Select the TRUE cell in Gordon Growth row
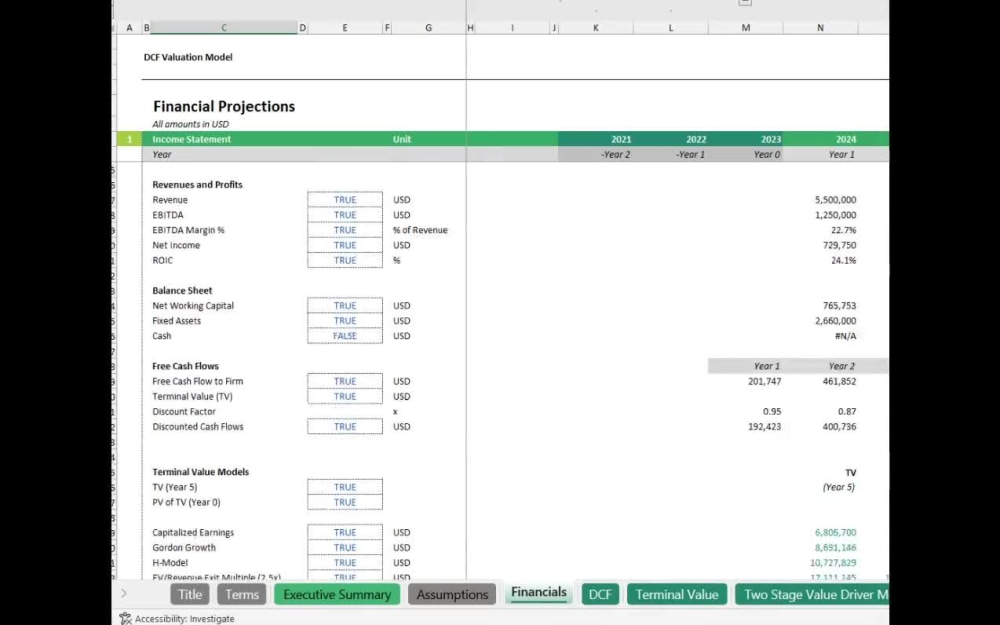Image resolution: width=1000 pixels, height=625 pixels. (x=345, y=548)
